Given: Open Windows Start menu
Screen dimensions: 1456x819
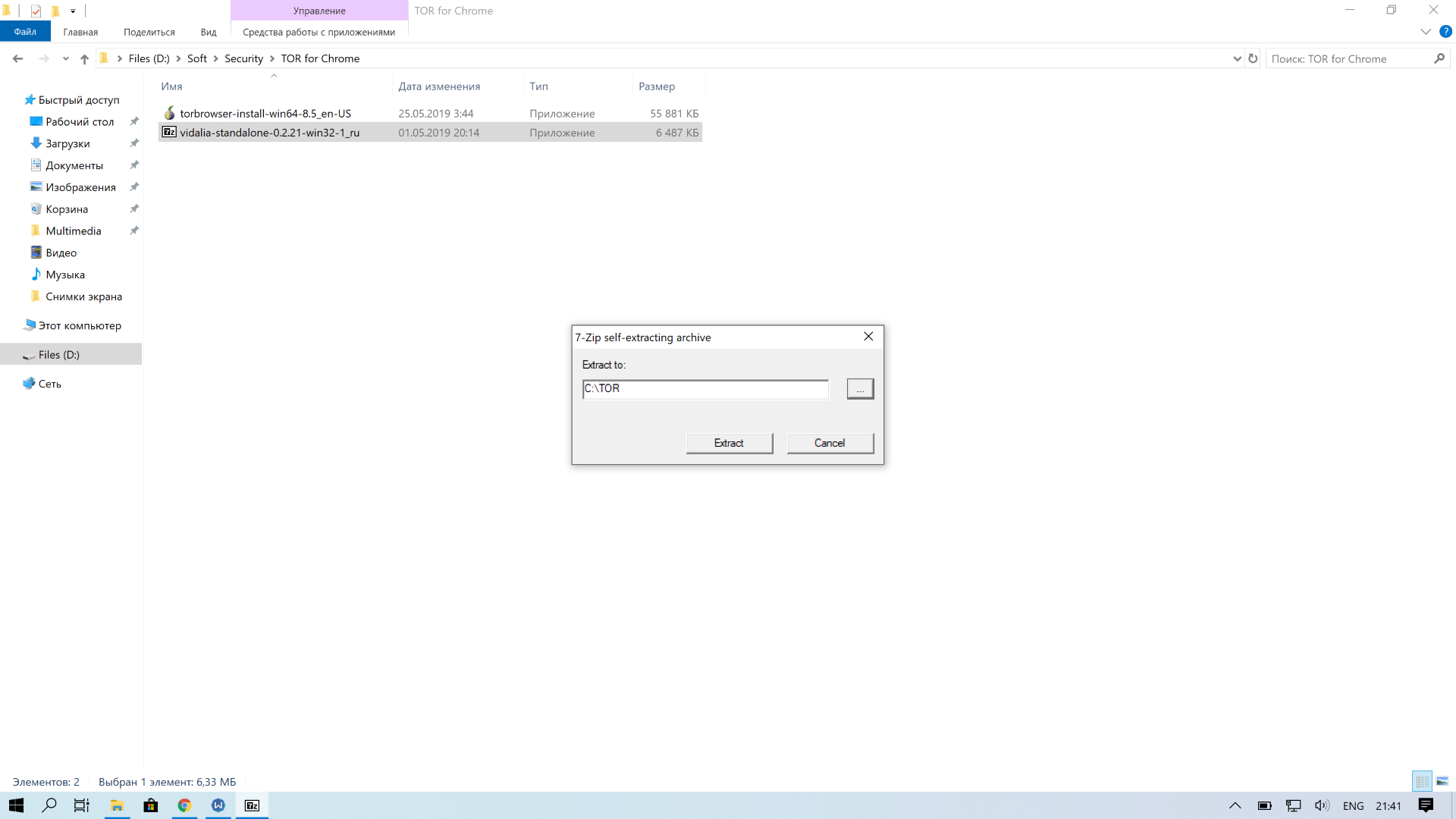Looking at the screenshot, I should (16, 805).
